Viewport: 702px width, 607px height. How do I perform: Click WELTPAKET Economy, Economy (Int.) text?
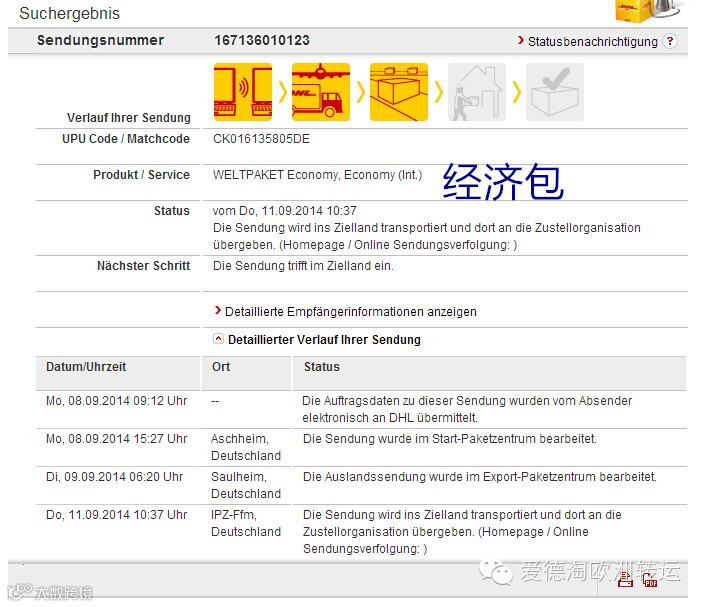point(317,175)
